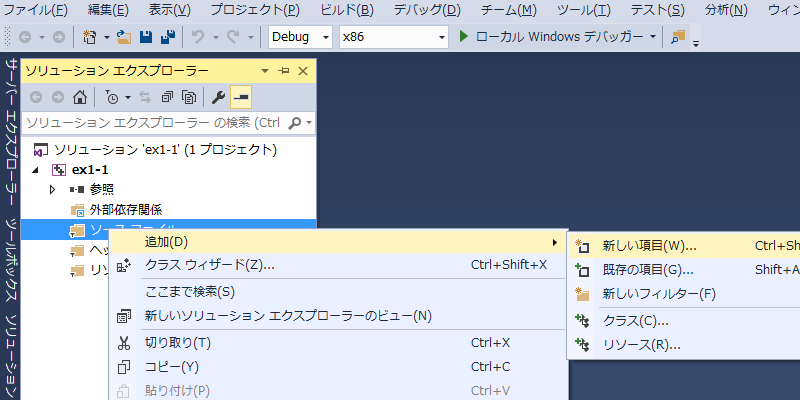Click the Collapse All icon in Solution Explorer
Viewport: 800px width, 400px height.
(x=167, y=97)
